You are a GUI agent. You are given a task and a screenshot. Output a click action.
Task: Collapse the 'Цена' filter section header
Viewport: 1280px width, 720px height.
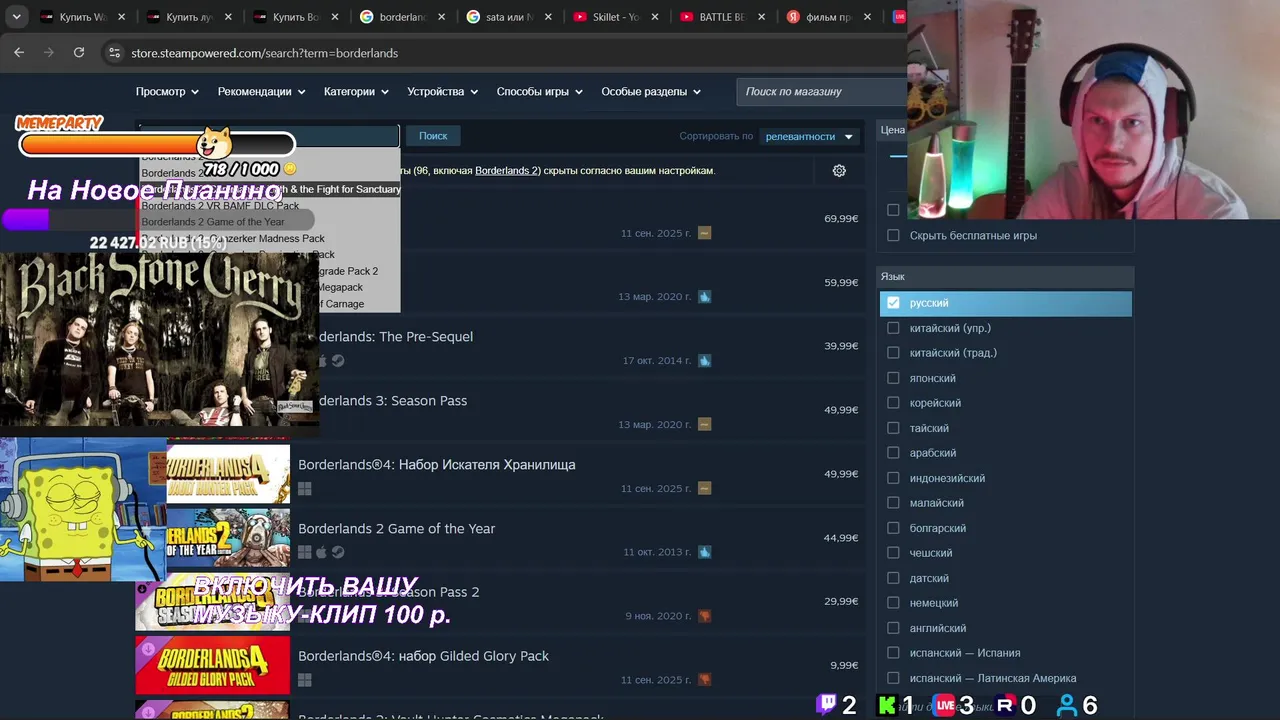(892, 130)
